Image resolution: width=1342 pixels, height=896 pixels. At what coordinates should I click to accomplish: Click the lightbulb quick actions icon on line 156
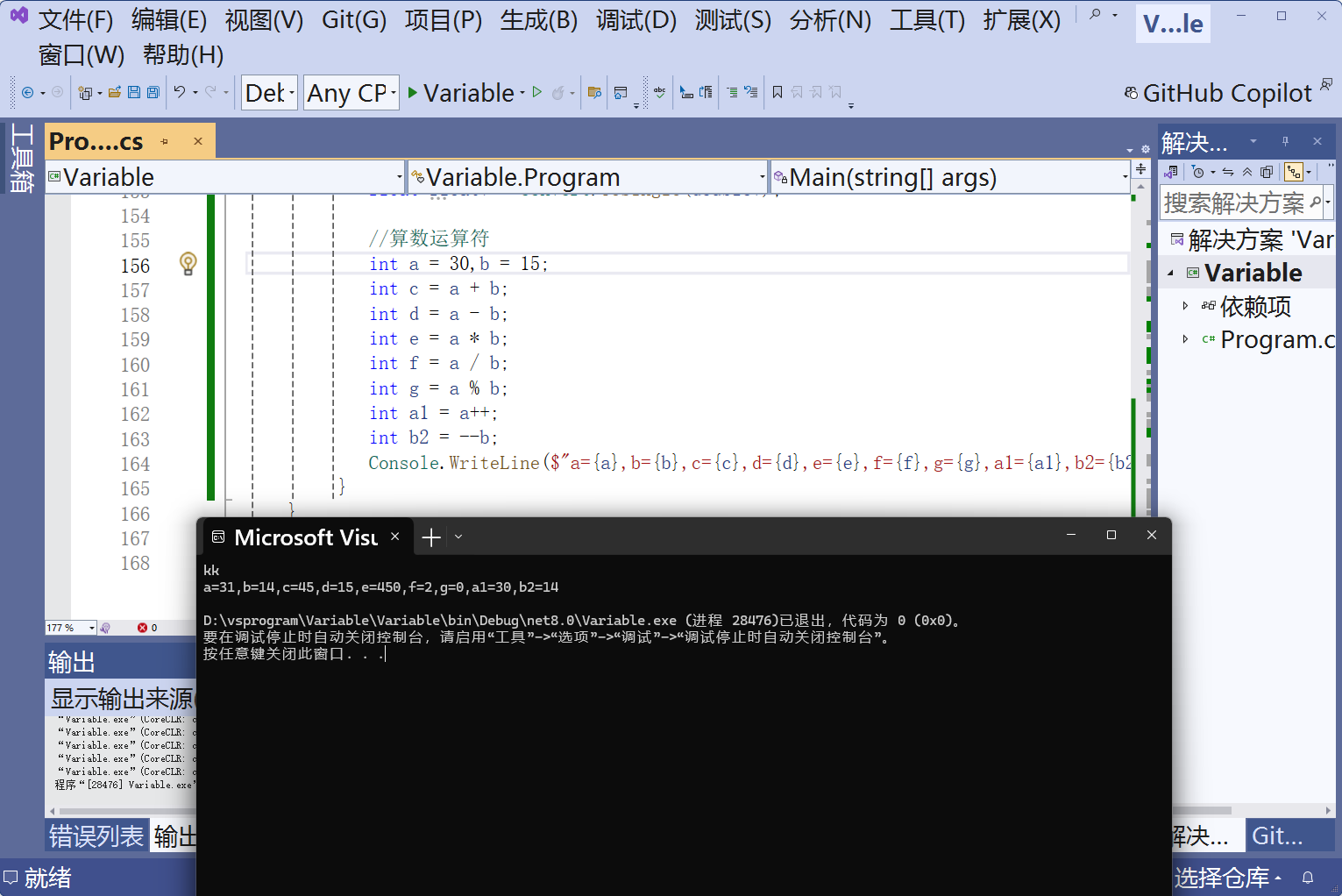point(188,263)
